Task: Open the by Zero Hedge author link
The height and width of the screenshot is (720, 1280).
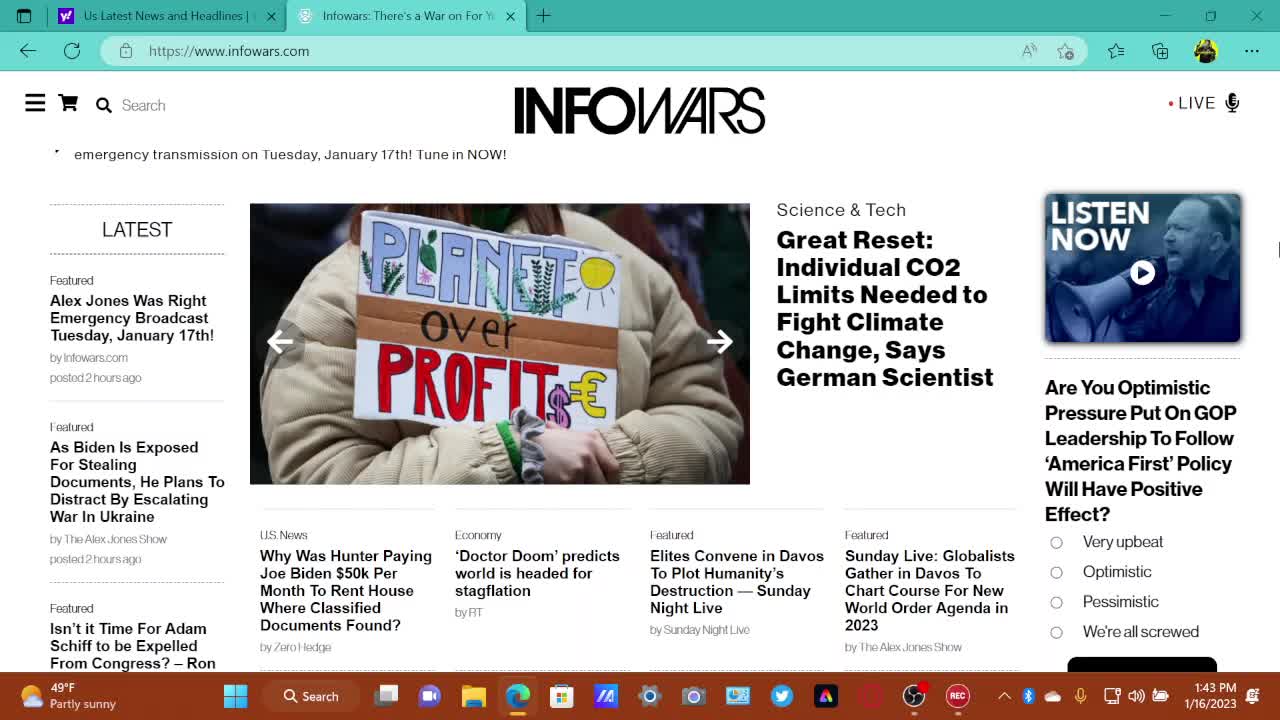Action: tap(296, 647)
